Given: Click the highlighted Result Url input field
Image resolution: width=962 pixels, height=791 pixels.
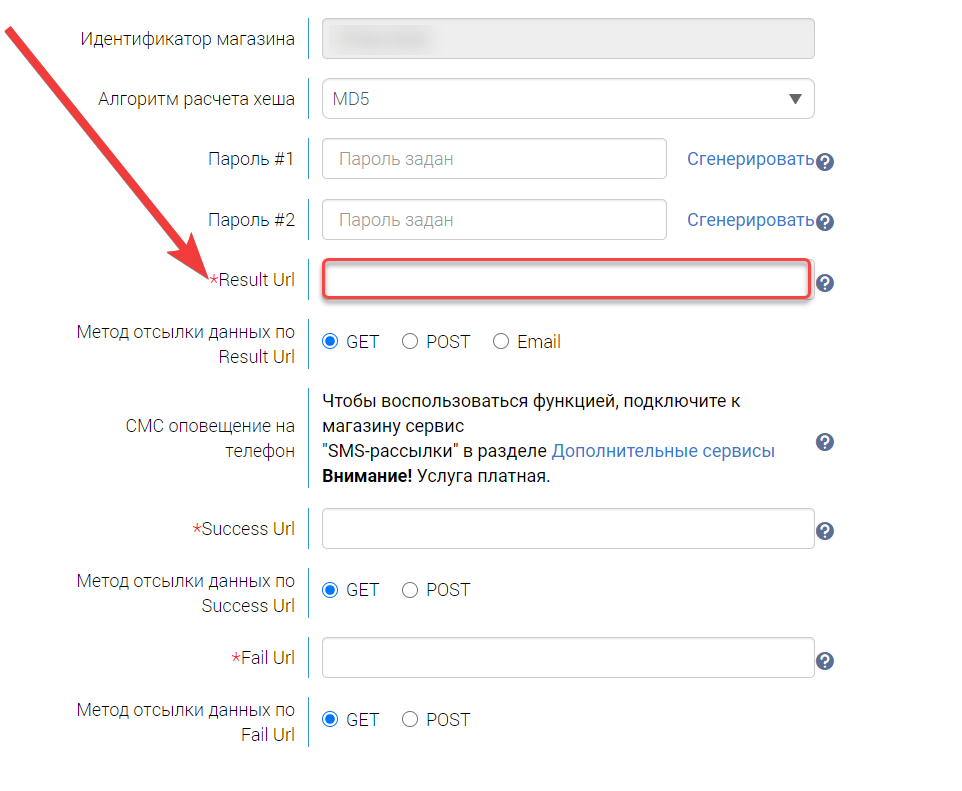Looking at the screenshot, I should pos(566,280).
